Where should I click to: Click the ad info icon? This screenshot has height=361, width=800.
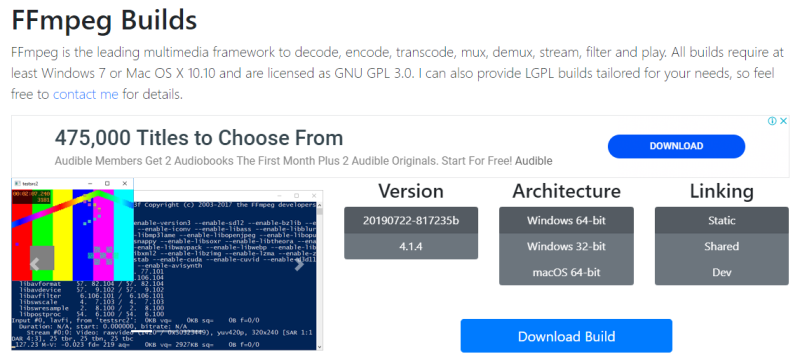tap(772, 121)
